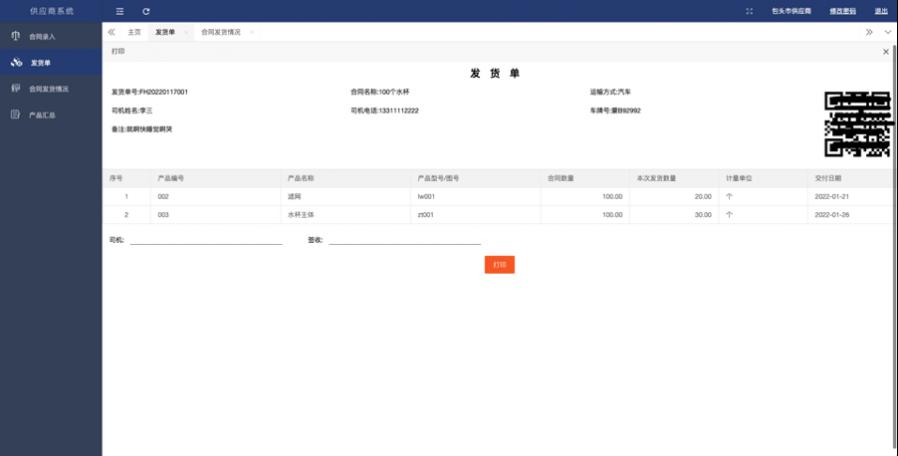Click the QR code image
898x456 pixels.
pyautogui.click(x=857, y=124)
